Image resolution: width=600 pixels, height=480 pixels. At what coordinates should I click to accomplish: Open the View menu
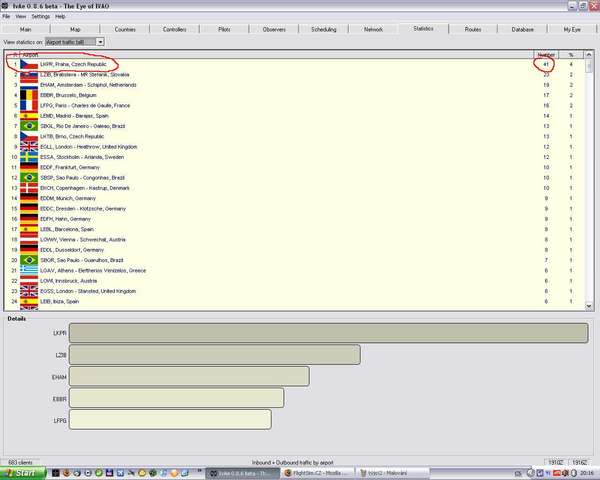pyautogui.click(x=21, y=16)
